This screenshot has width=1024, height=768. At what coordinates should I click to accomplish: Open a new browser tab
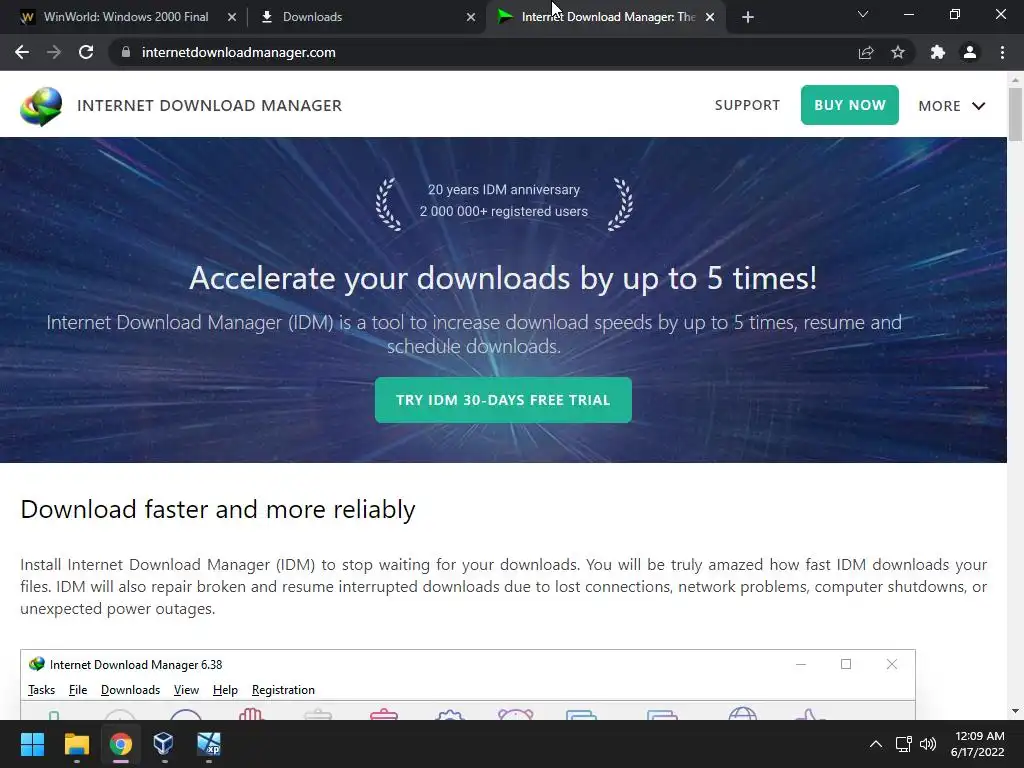tap(748, 17)
